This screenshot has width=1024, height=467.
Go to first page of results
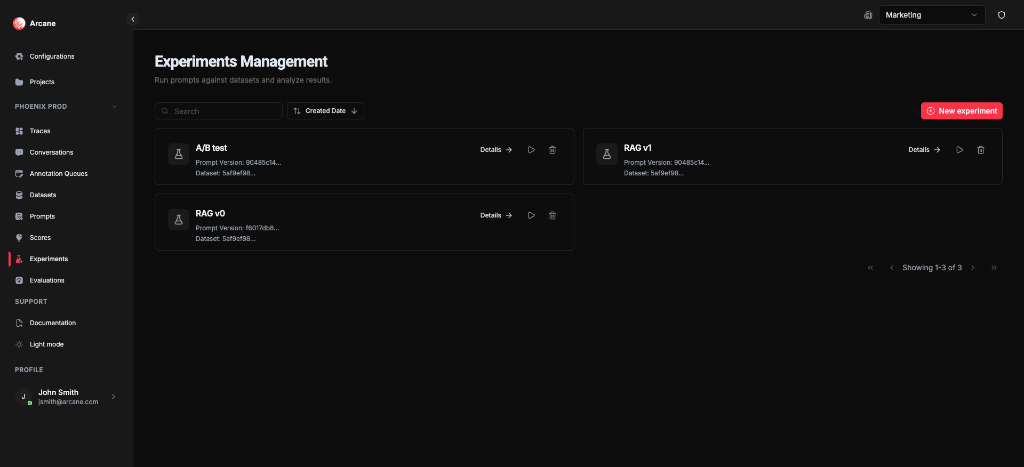click(871, 267)
